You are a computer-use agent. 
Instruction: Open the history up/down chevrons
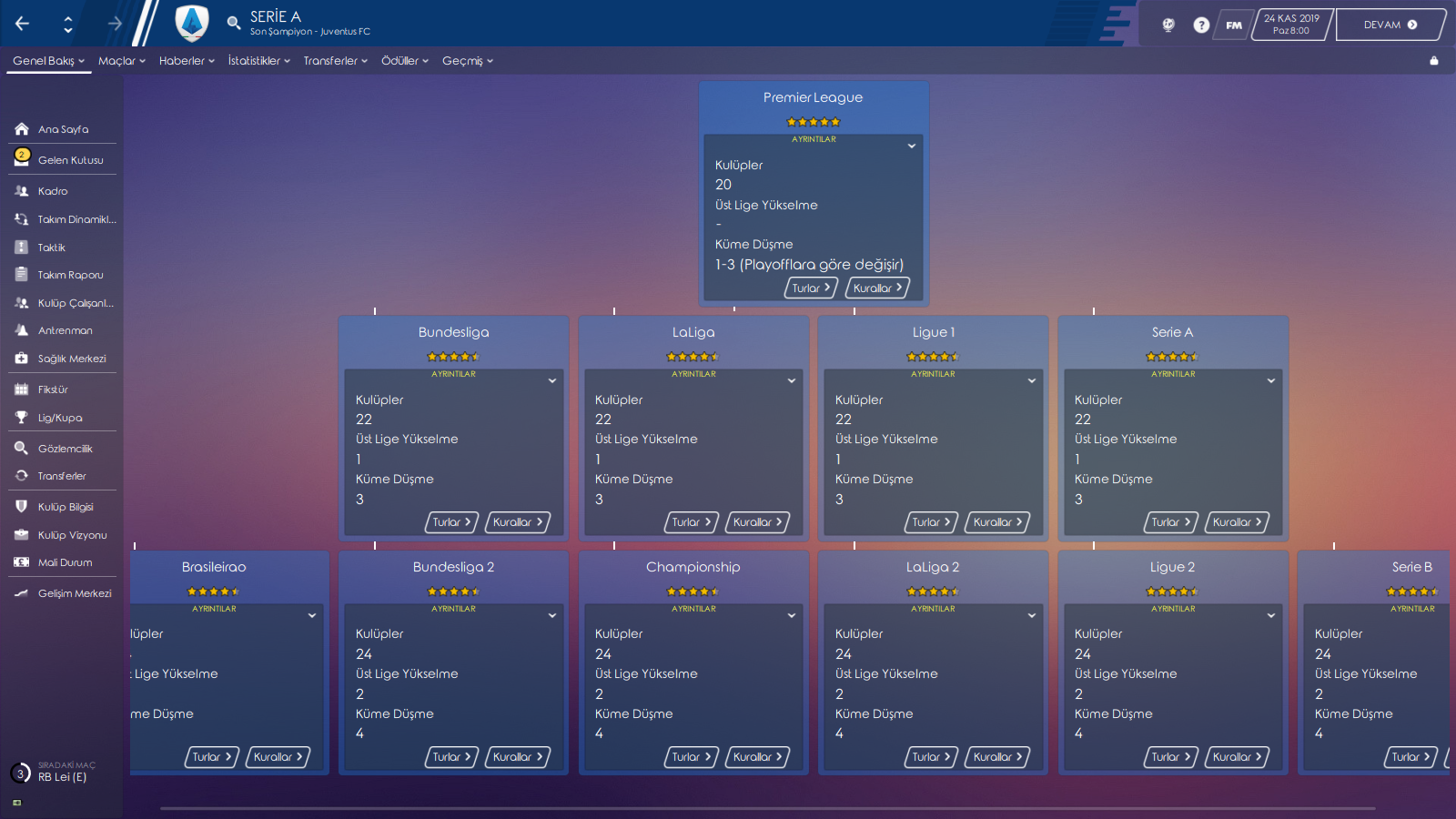pyautogui.click(x=68, y=25)
